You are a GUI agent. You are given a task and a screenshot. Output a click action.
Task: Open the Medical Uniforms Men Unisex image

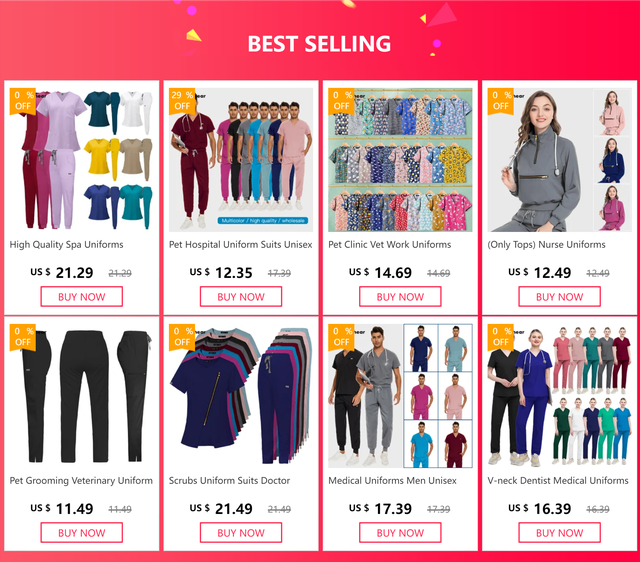400,396
